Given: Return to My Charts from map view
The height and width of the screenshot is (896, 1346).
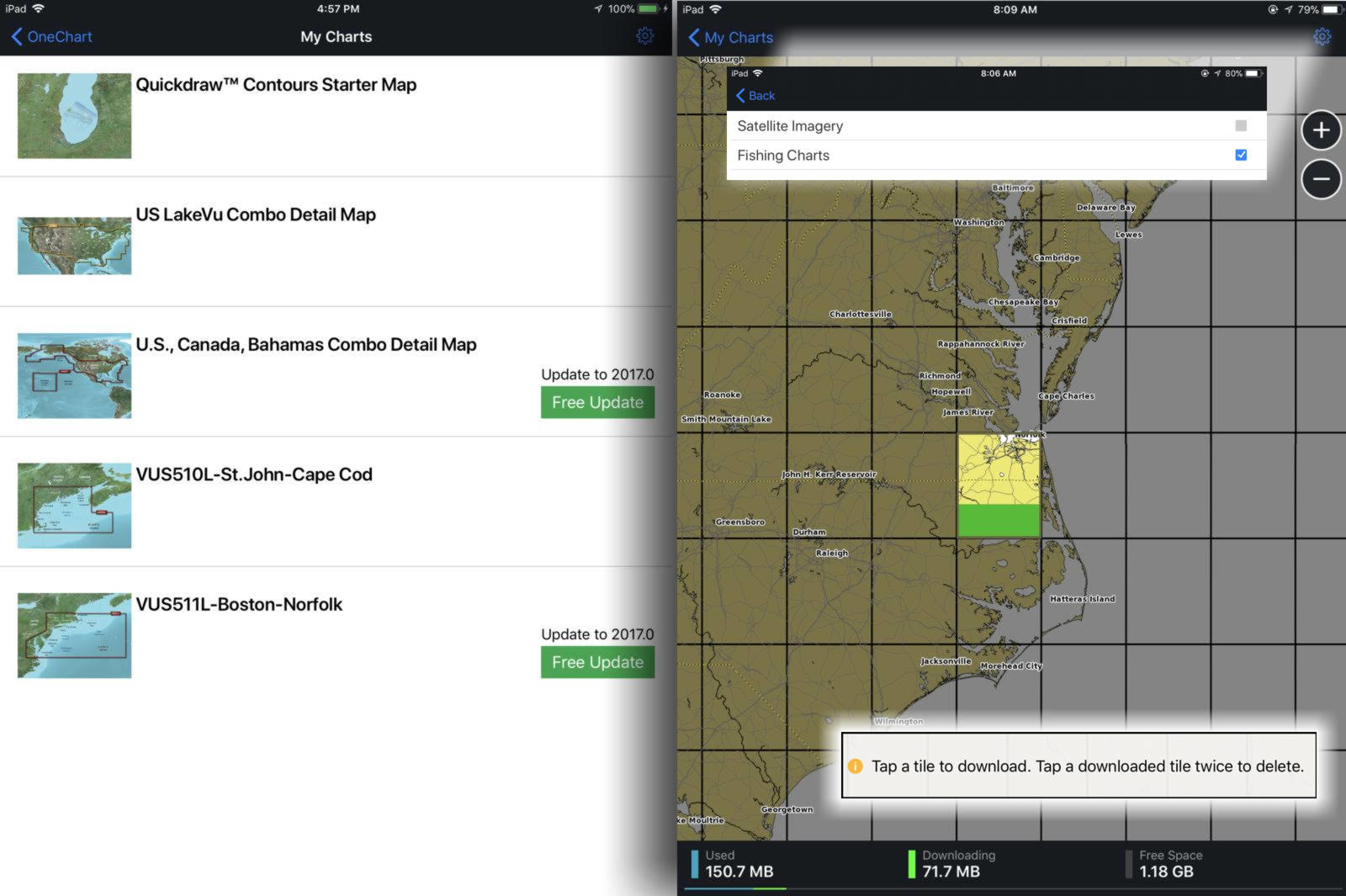Looking at the screenshot, I should 730,37.
